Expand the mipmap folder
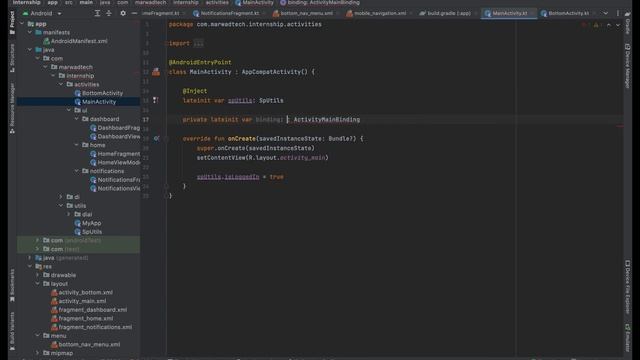640x360 pixels. [x=38, y=353]
